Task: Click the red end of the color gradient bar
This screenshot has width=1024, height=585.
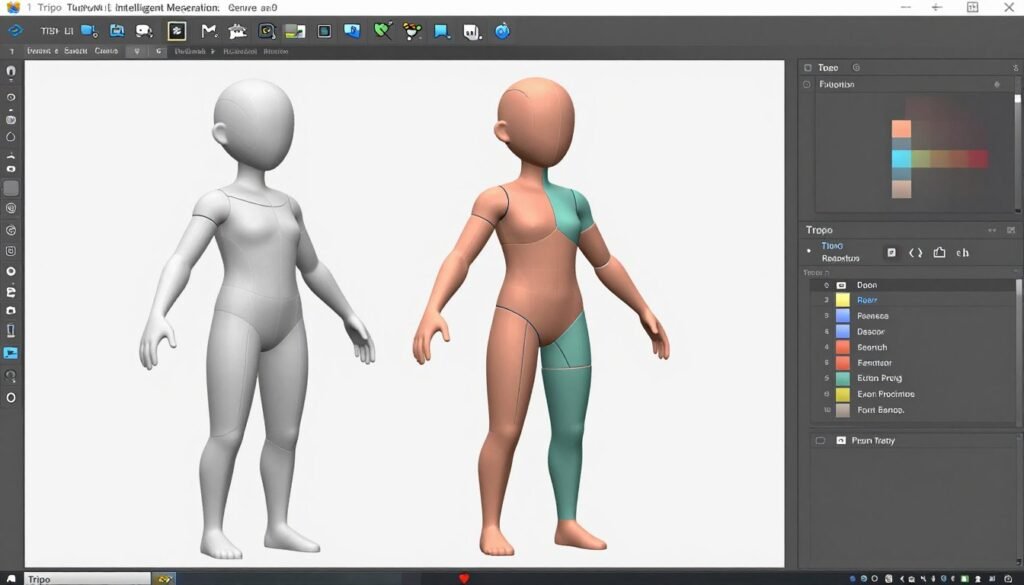Action: (977, 159)
